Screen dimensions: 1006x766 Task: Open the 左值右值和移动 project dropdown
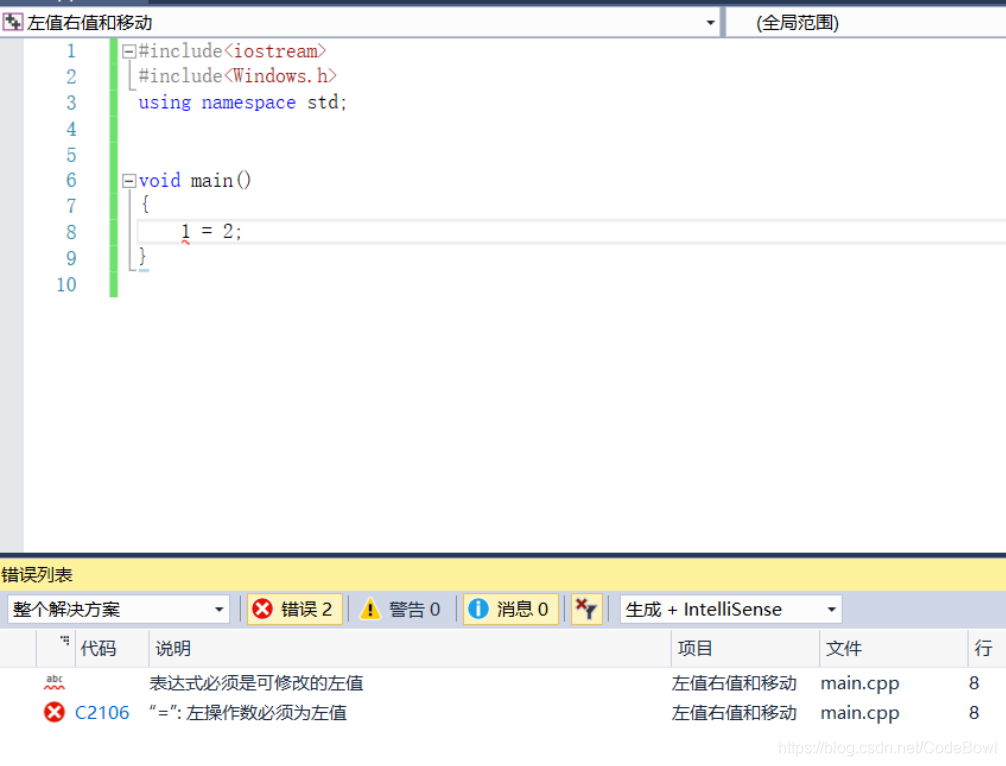(x=710, y=22)
